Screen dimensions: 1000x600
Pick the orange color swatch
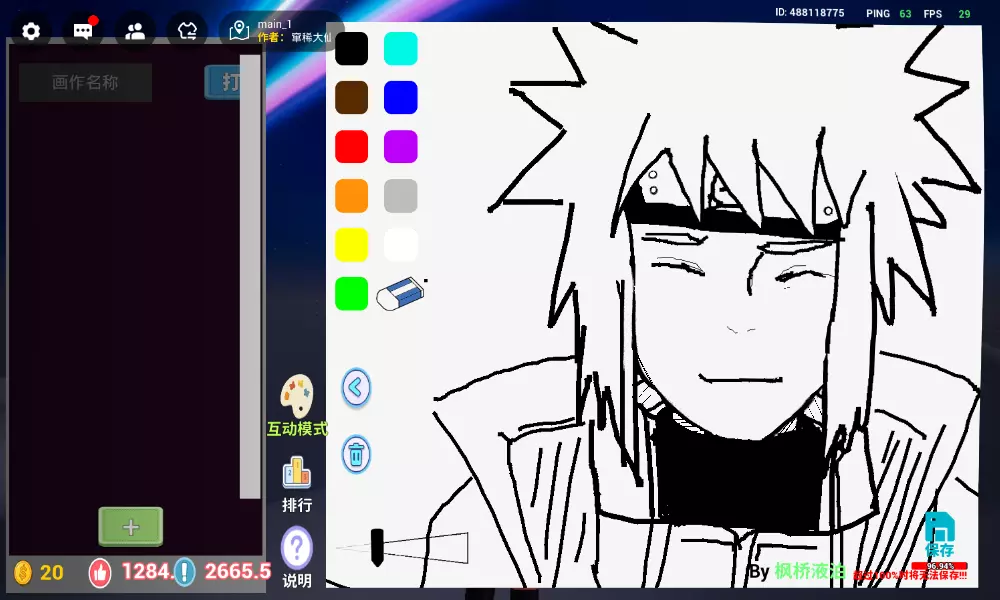coord(351,196)
